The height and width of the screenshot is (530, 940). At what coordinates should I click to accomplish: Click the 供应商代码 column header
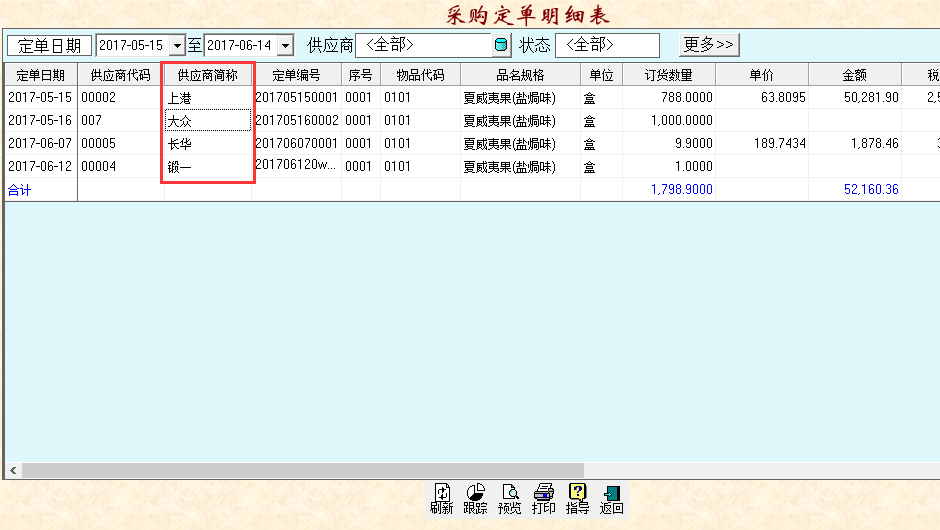click(120, 75)
